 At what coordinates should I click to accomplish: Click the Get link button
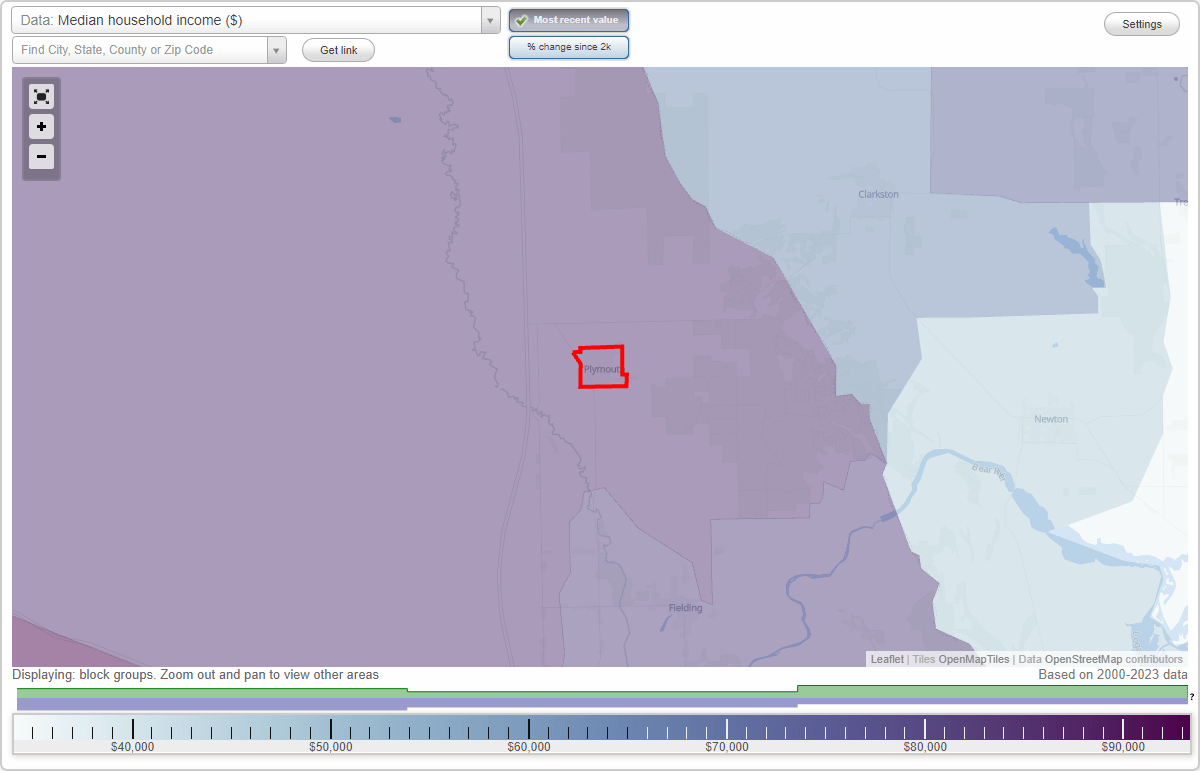coord(338,50)
